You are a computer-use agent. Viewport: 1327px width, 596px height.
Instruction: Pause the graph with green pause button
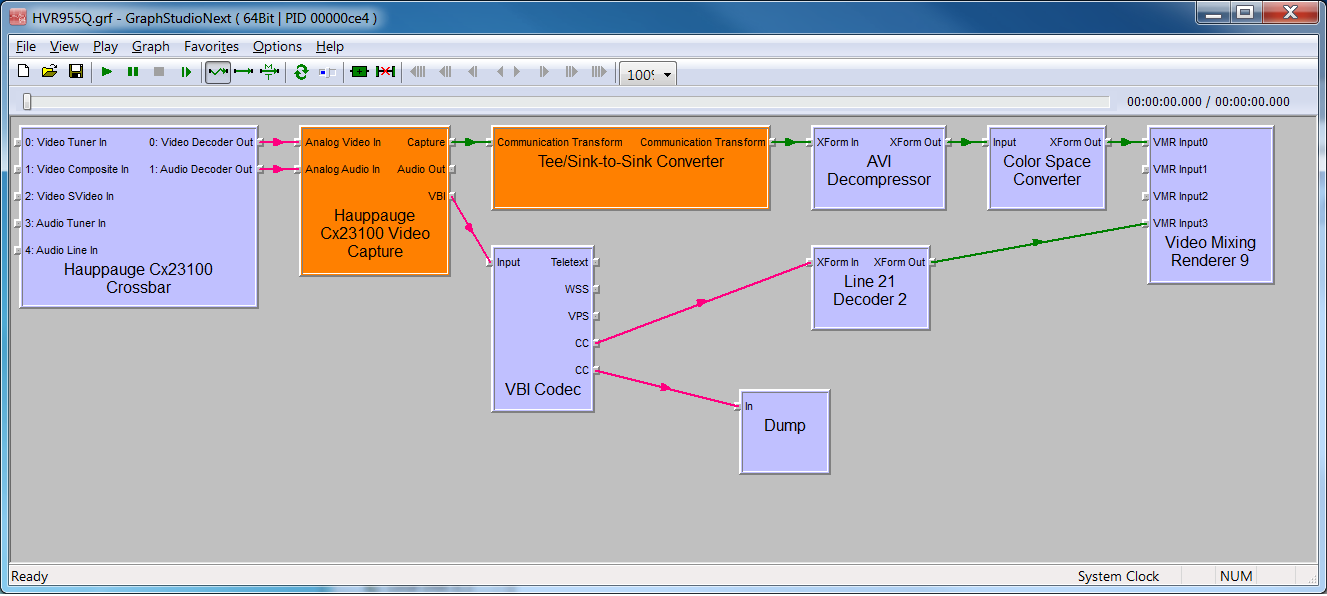[x=133, y=72]
